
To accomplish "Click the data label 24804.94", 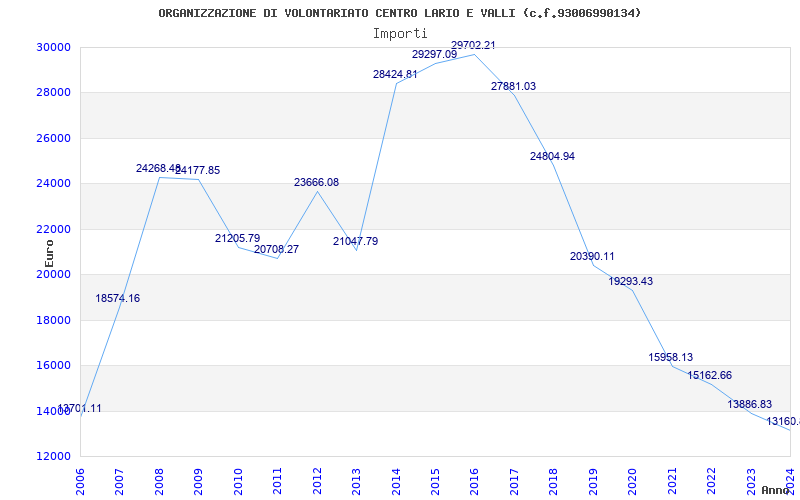I will 553,157.
